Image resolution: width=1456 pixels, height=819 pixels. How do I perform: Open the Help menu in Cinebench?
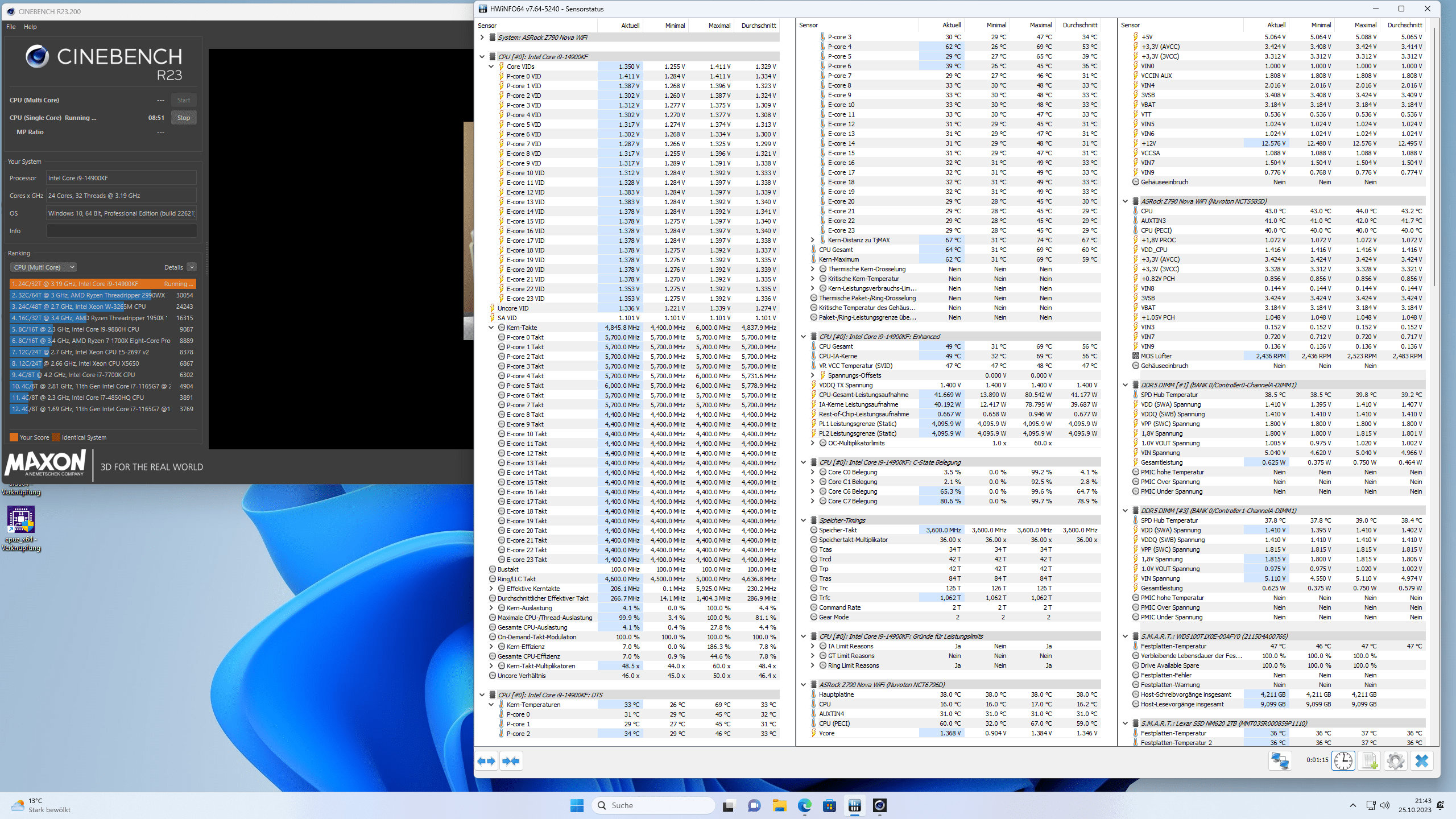(30, 27)
